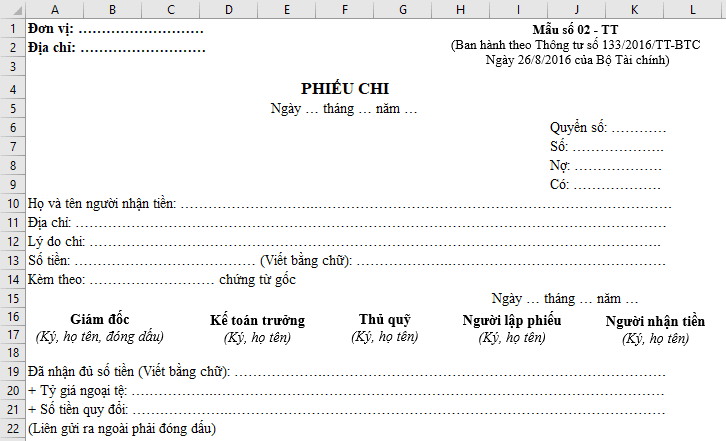Select row 10 header
This screenshot has height=441, width=726.
[13, 203]
